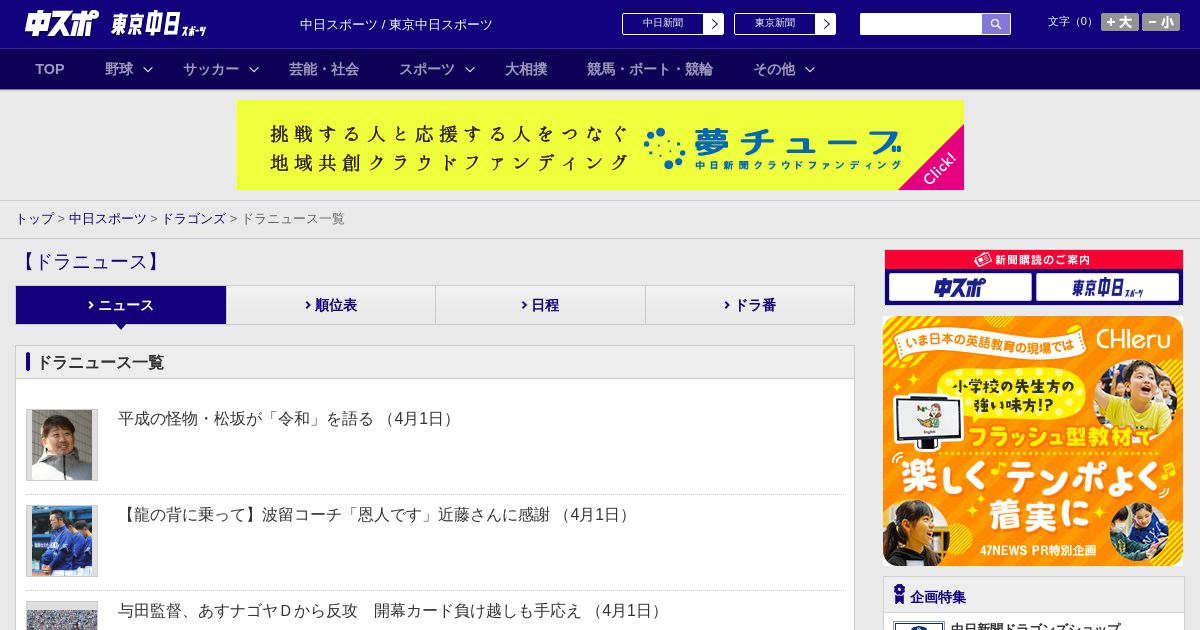Open the CHieru フラッシュ型教材 ad banner
Screen dimensions: 1200x630
pyautogui.click(x=1033, y=441)
